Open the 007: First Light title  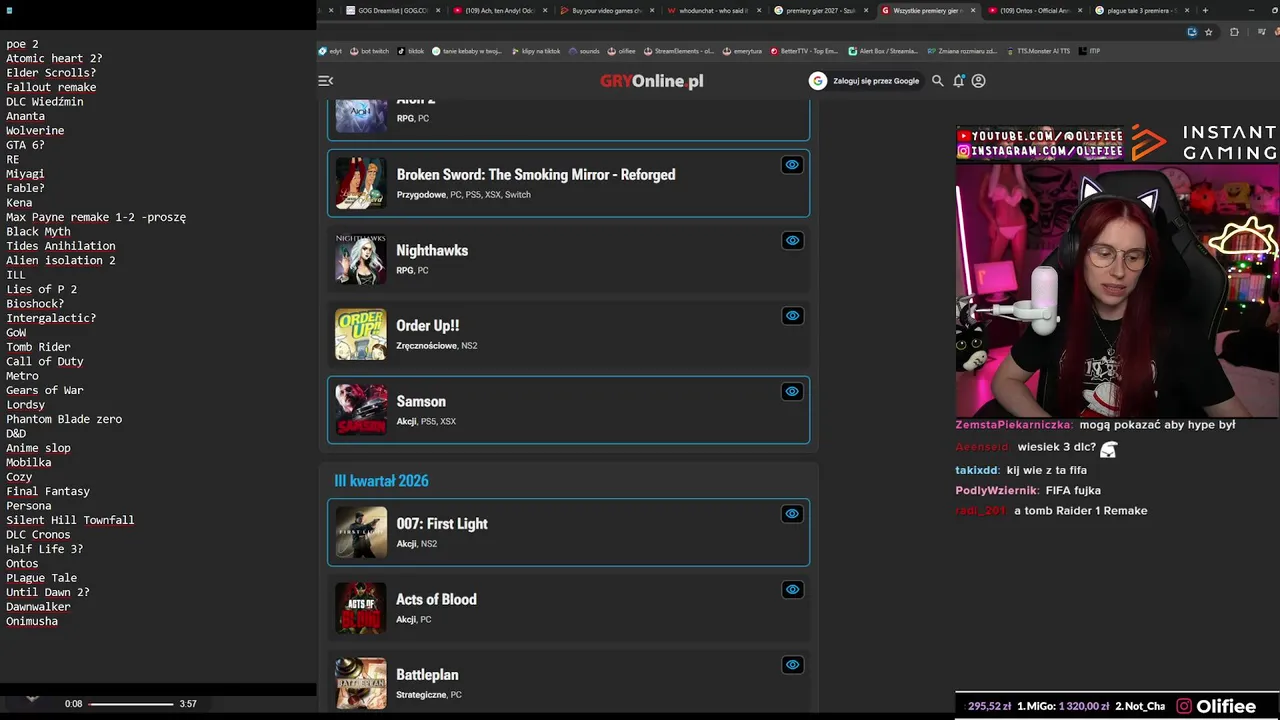pos(442,524)
